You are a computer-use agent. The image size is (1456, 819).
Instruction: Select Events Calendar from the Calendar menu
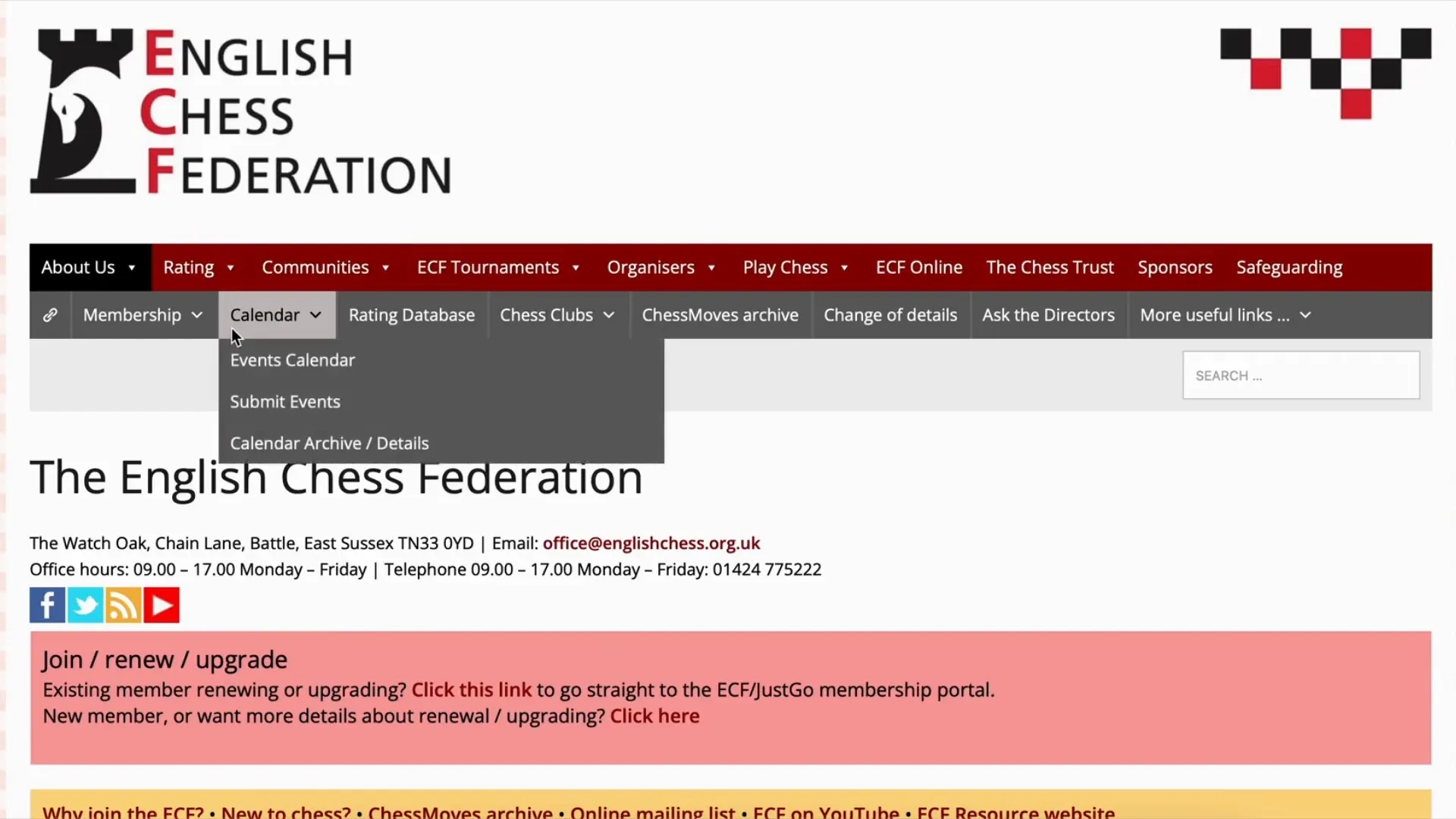[293, 360]
